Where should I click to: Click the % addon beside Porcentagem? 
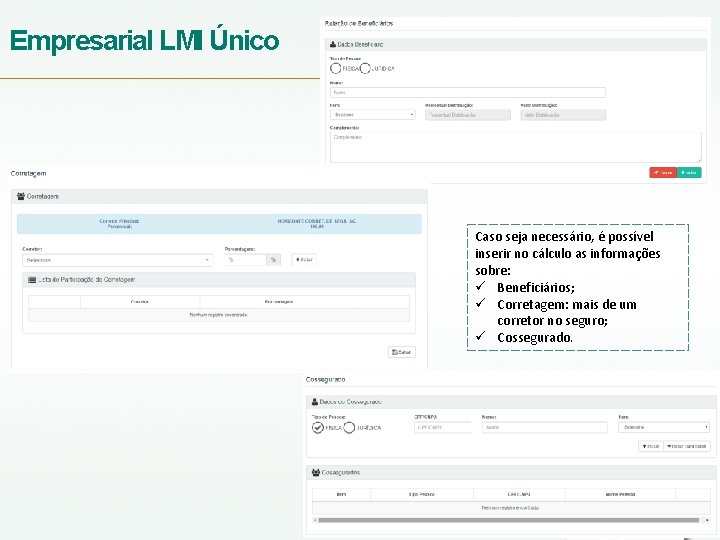273,260
